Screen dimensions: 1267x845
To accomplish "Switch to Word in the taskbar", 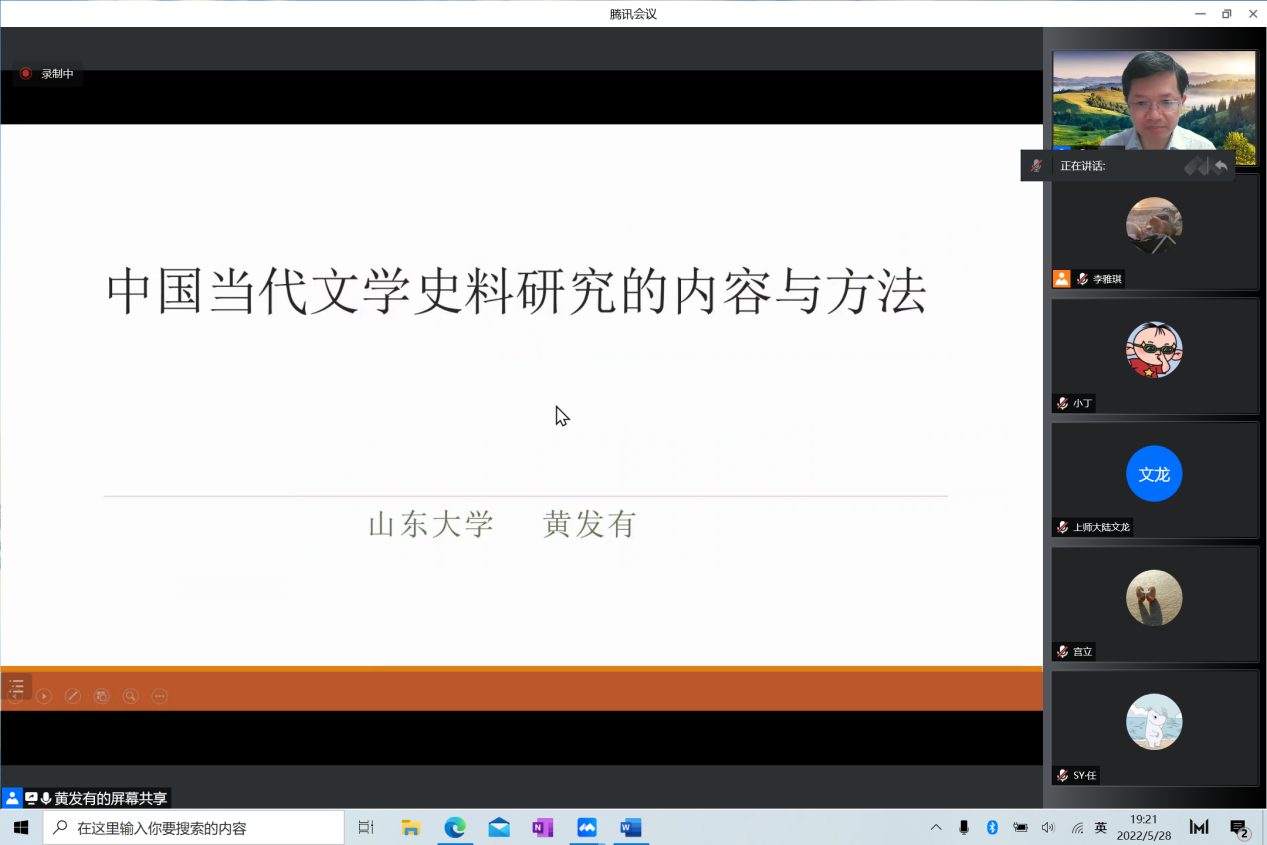I will pos(630,828).
